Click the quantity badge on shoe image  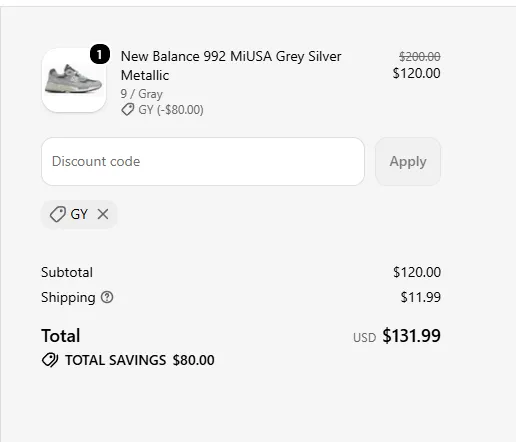100,54
